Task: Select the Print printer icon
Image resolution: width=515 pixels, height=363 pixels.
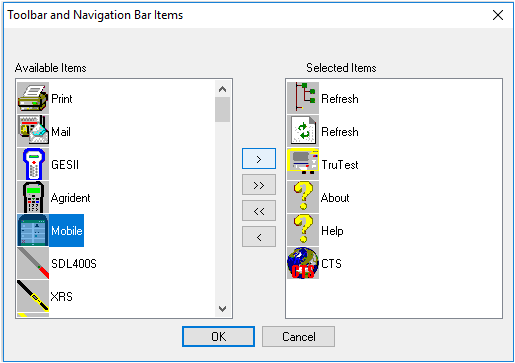Action: pos(33,98)
